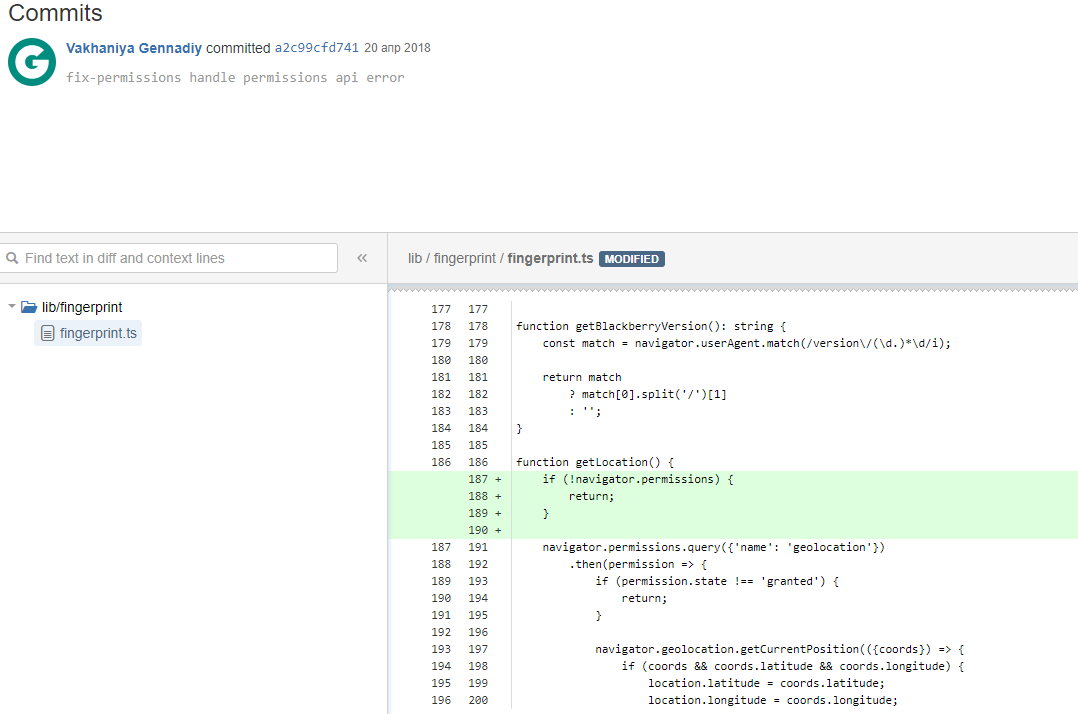Click 'fingerprint' directory in breadcrumb path
The width and height of the screenshot is (1078, 714).
pyautogui.click(x=464, y=258)
